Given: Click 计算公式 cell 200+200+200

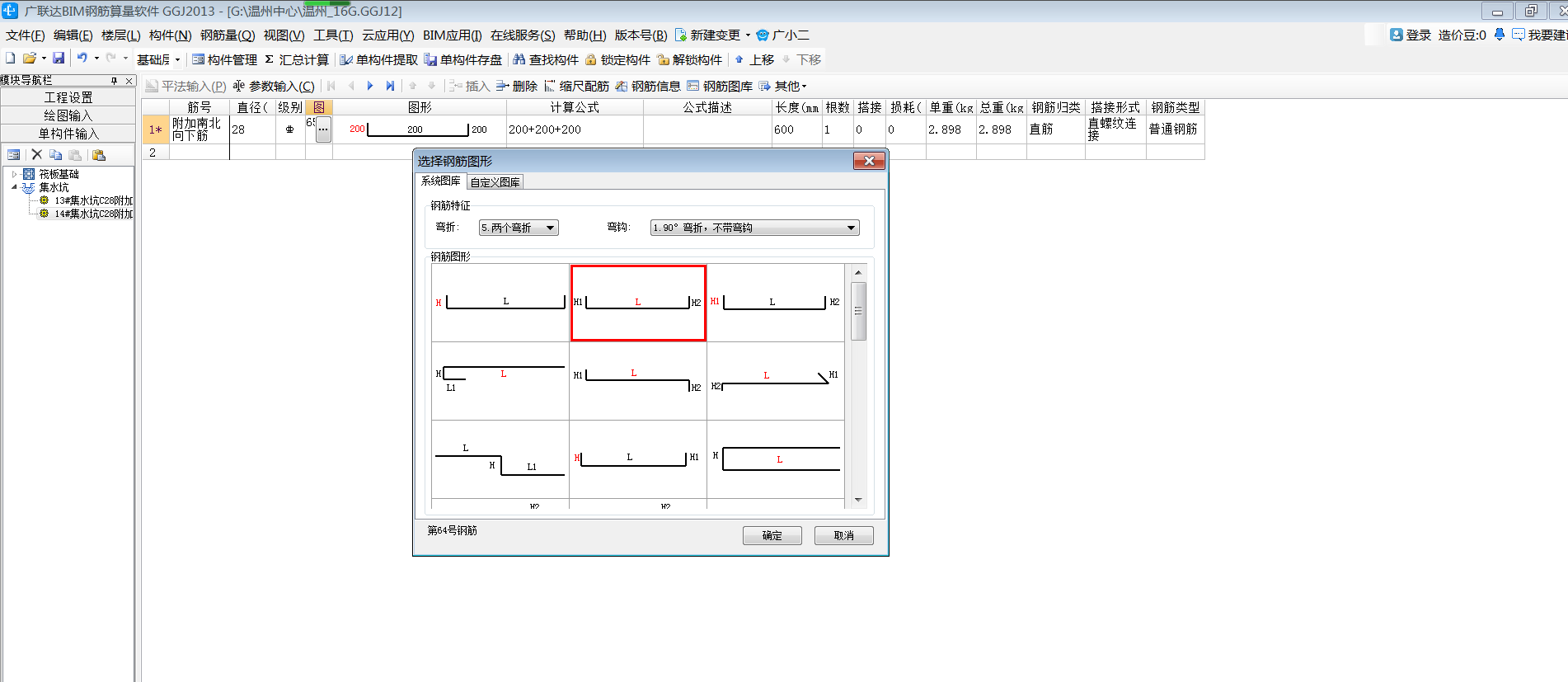Looking at the screenshot, I should point(575,129).
